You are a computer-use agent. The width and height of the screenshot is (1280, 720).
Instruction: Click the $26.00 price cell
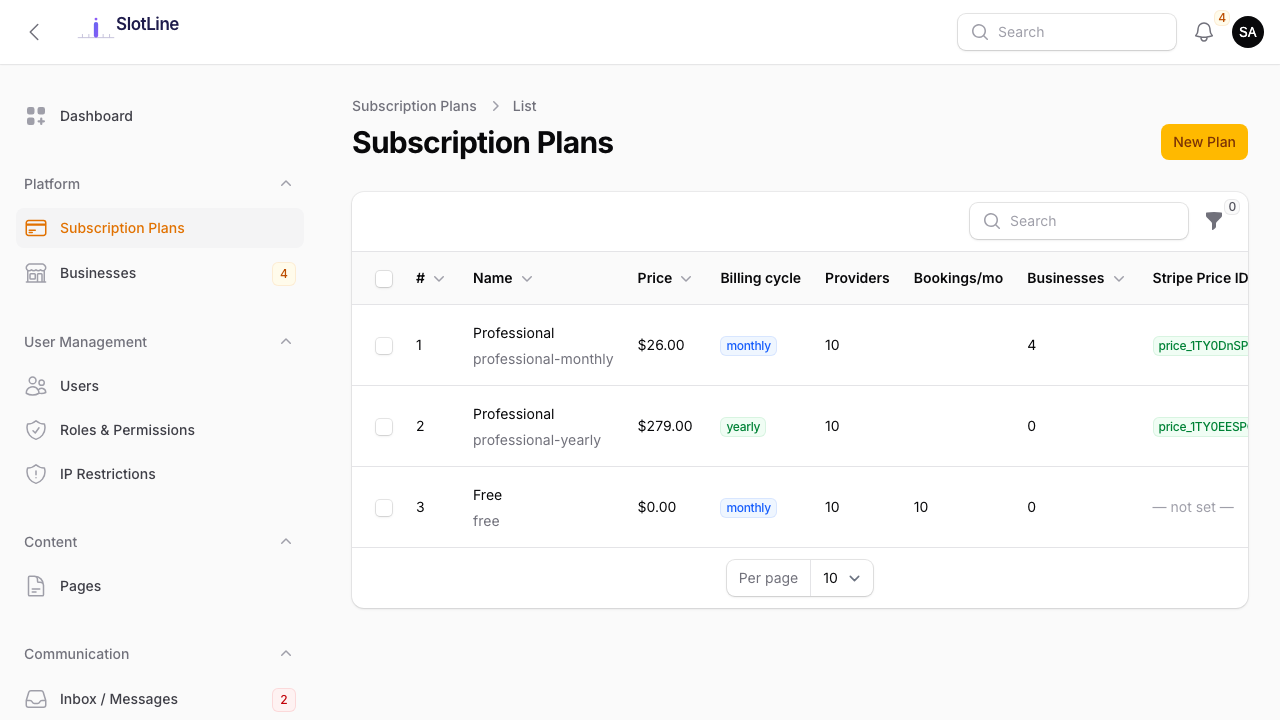point(661,345)
